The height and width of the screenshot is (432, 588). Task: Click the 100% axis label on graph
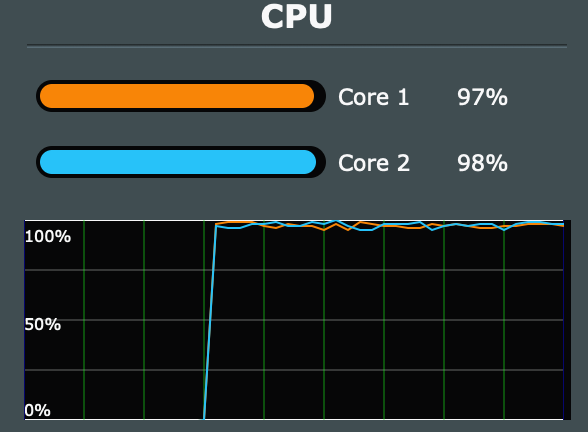click(x=48, y=237)
